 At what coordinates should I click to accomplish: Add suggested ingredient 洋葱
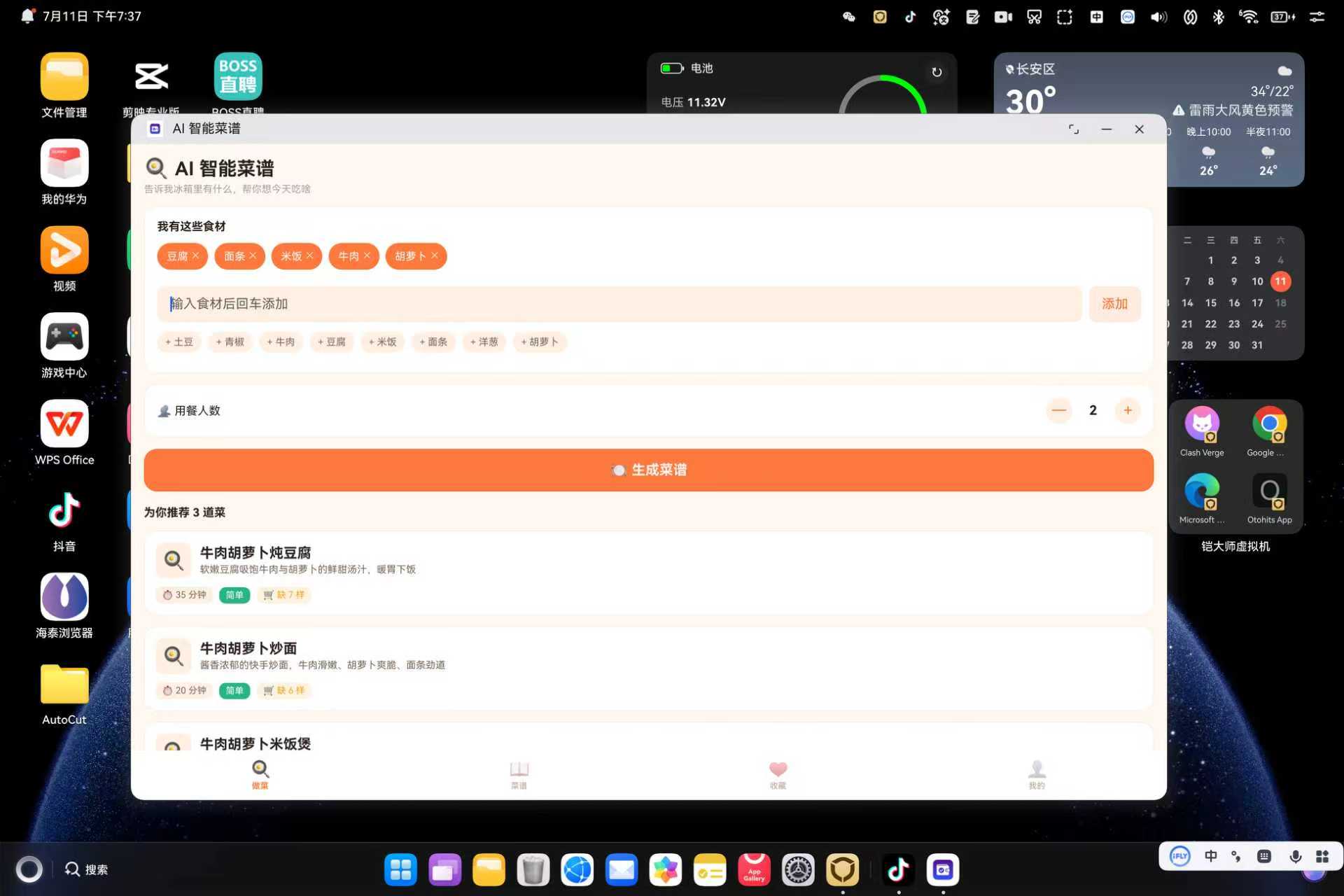tap(484, 342)
